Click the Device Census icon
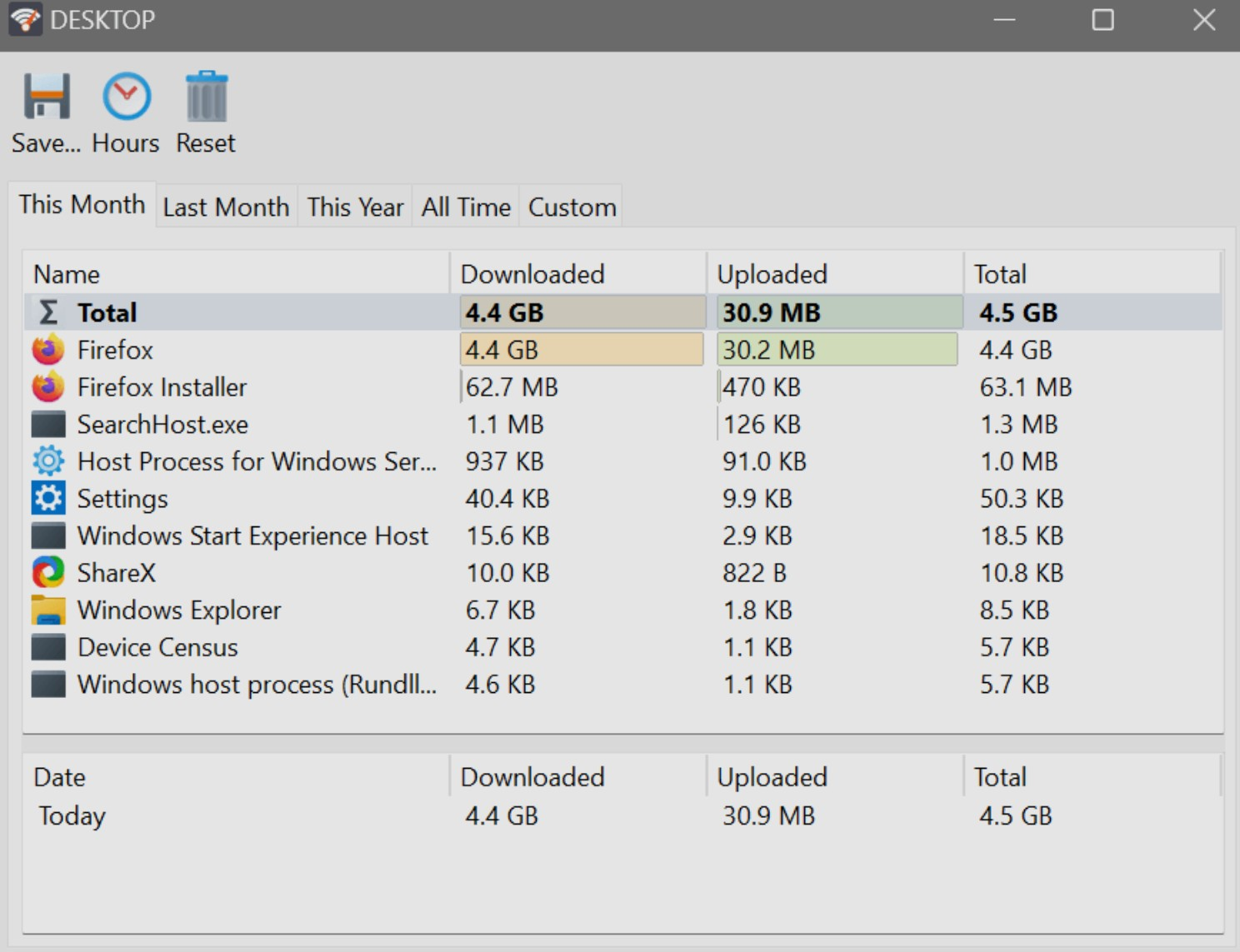 [48, 647]
